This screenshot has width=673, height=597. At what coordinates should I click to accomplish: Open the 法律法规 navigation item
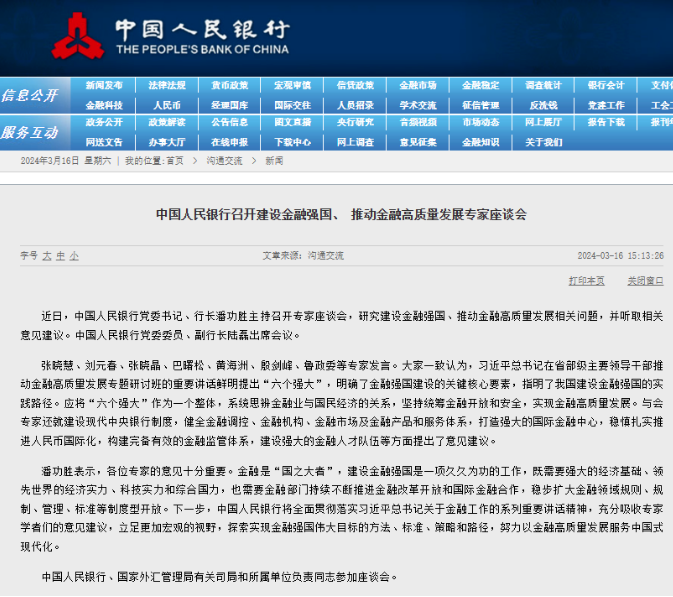point(167,86)
